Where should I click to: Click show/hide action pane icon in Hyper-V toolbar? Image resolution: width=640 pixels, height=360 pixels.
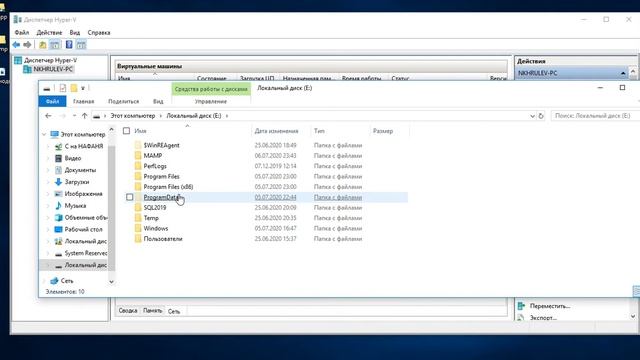tap(81, 44)
